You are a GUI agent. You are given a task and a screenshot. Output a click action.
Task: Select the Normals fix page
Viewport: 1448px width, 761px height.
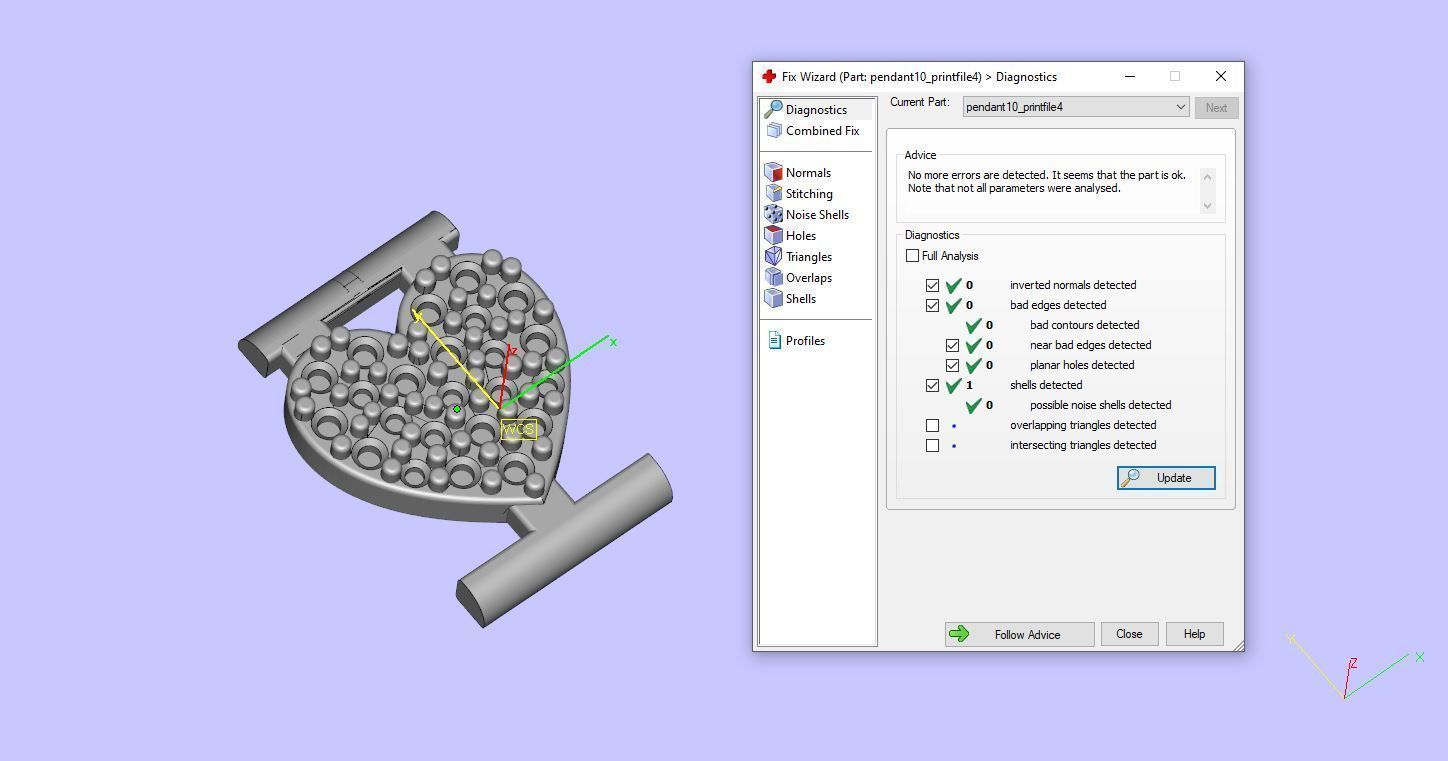tap(808, 173)
